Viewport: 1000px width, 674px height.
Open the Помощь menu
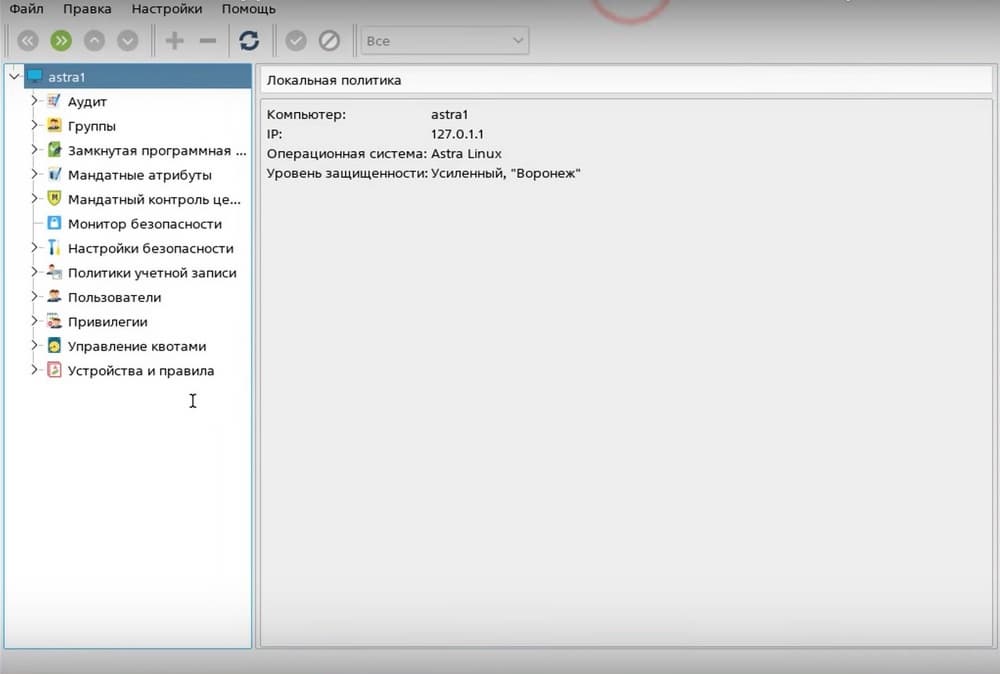pos(249,9)
